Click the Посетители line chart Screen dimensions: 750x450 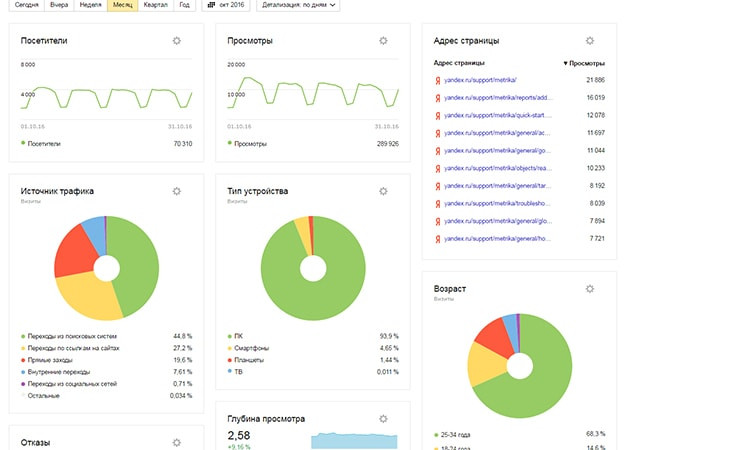105,95
